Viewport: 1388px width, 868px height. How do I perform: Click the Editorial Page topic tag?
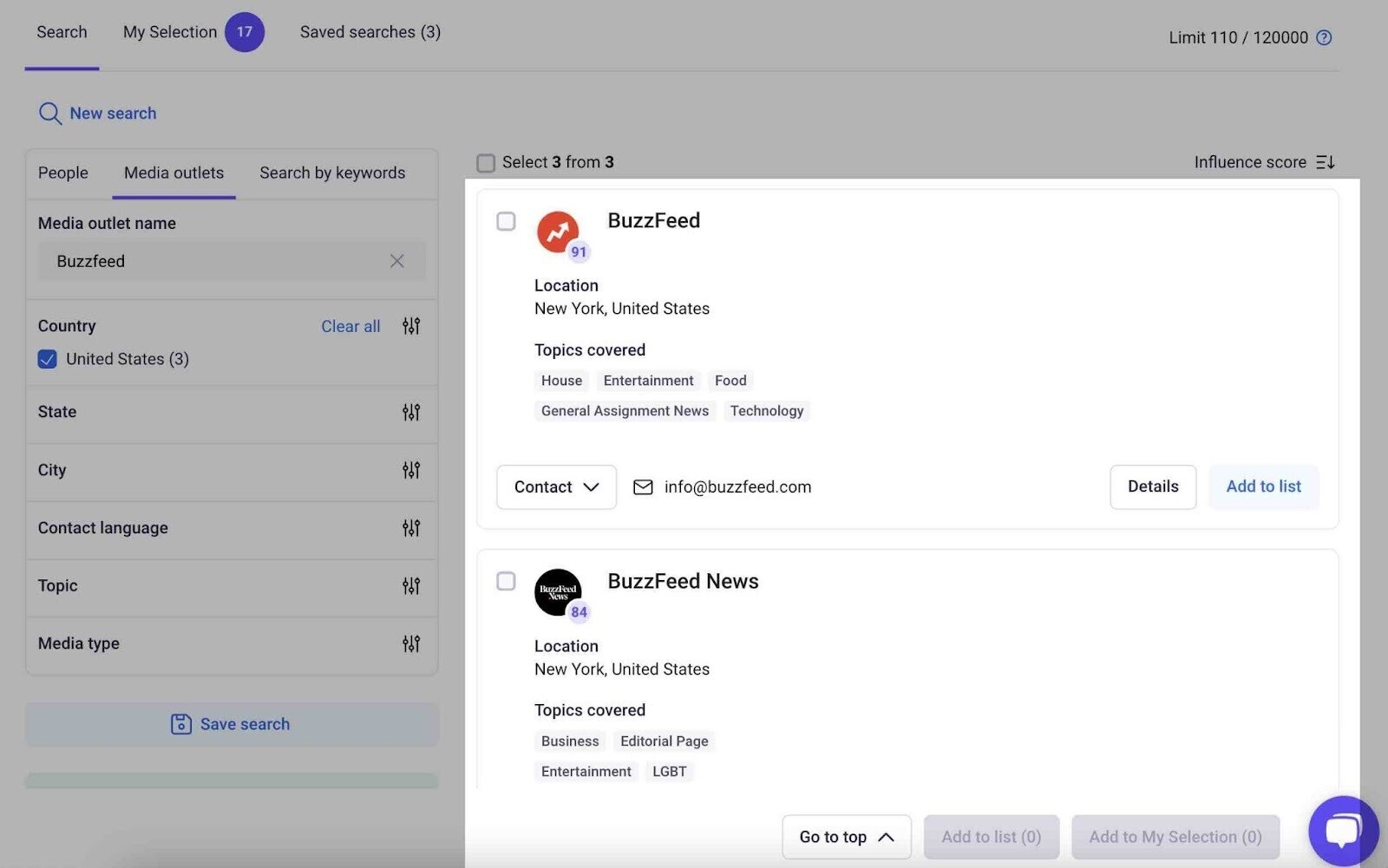coord(665,741)
